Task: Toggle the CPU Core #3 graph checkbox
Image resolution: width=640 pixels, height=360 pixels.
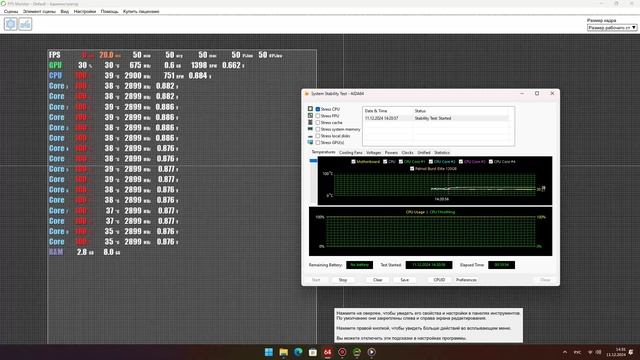Action: click(461, 162)
